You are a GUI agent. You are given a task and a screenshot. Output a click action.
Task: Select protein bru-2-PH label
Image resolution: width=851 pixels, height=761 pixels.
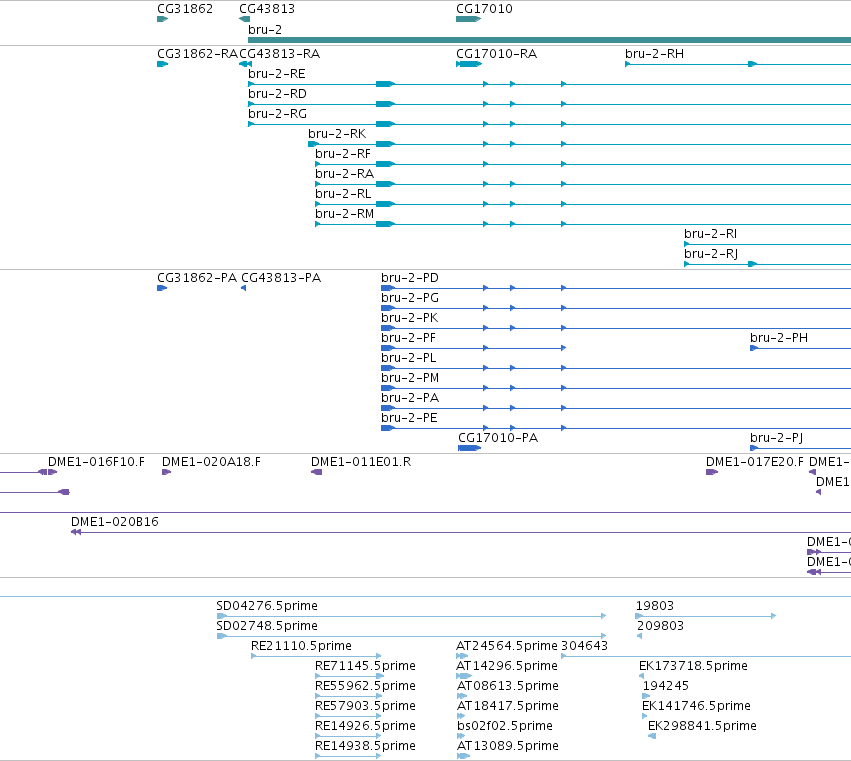779,338
